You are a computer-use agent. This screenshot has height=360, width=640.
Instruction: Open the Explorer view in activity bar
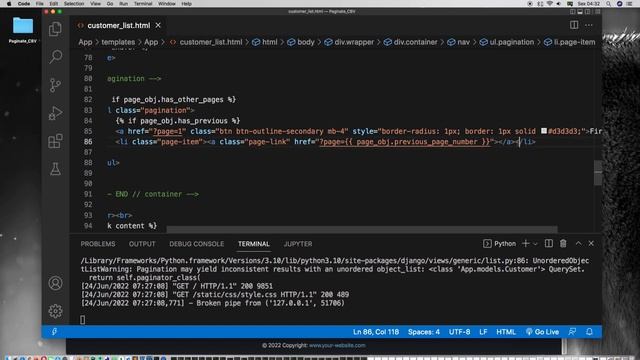[55, 29]
